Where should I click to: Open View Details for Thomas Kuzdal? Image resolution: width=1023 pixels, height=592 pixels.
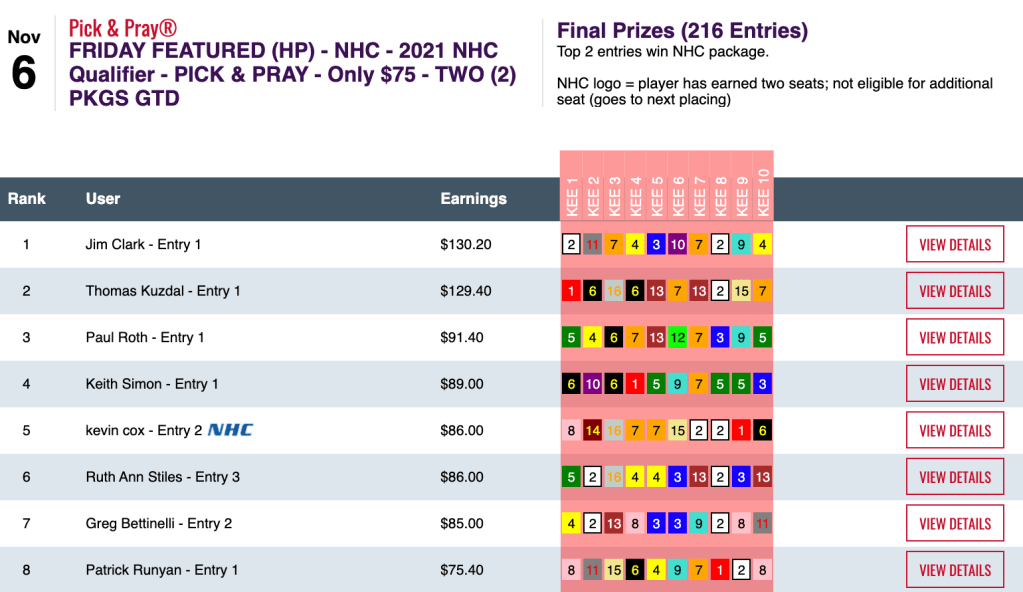pyautogui.click(x=954, y=291)
